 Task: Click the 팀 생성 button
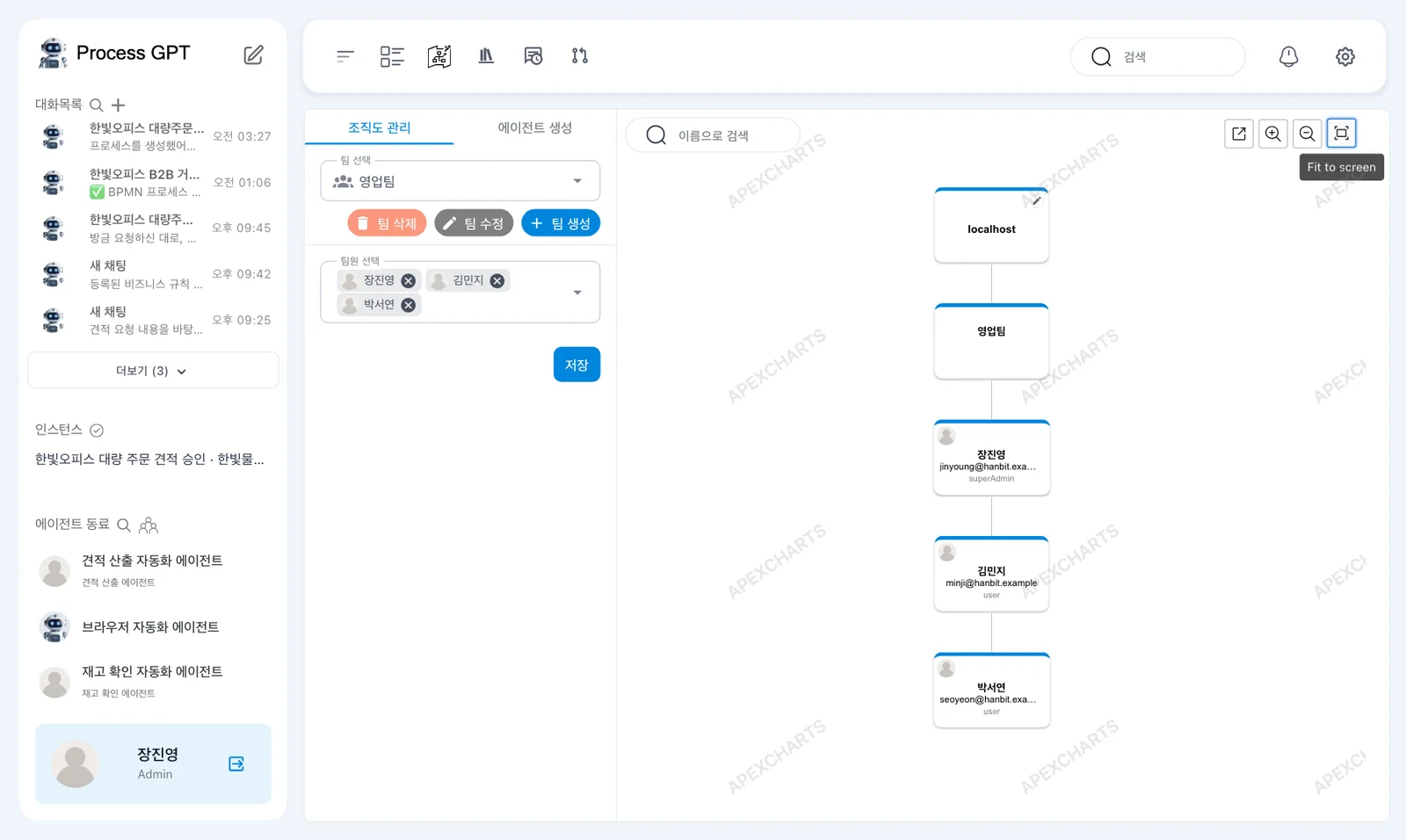(x=561, y=223)
